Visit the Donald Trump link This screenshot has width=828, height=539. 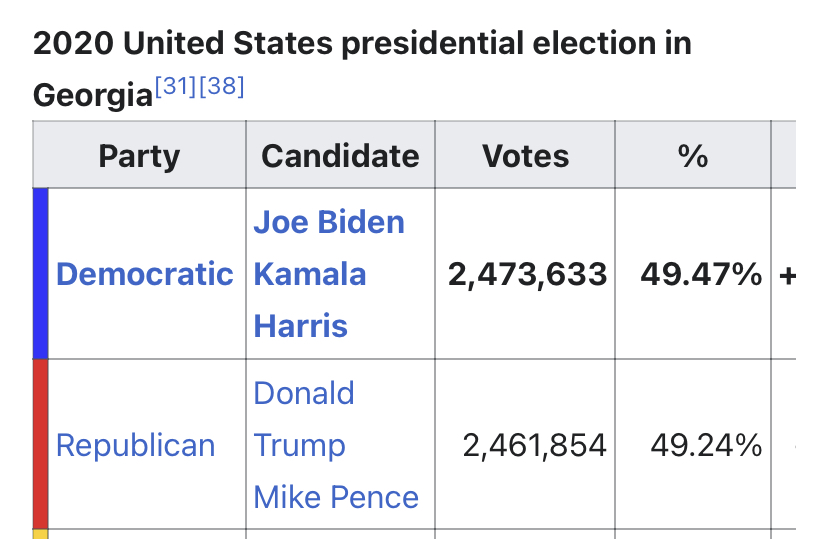click(303, 419)
